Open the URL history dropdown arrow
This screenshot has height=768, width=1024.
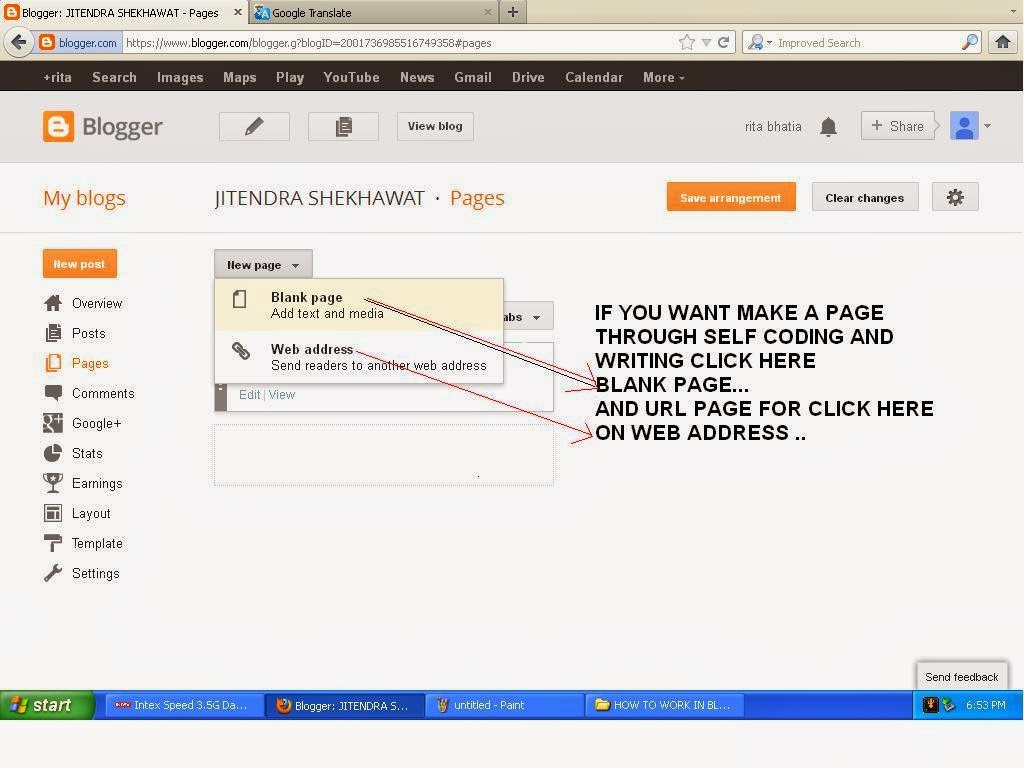[706, 42]
